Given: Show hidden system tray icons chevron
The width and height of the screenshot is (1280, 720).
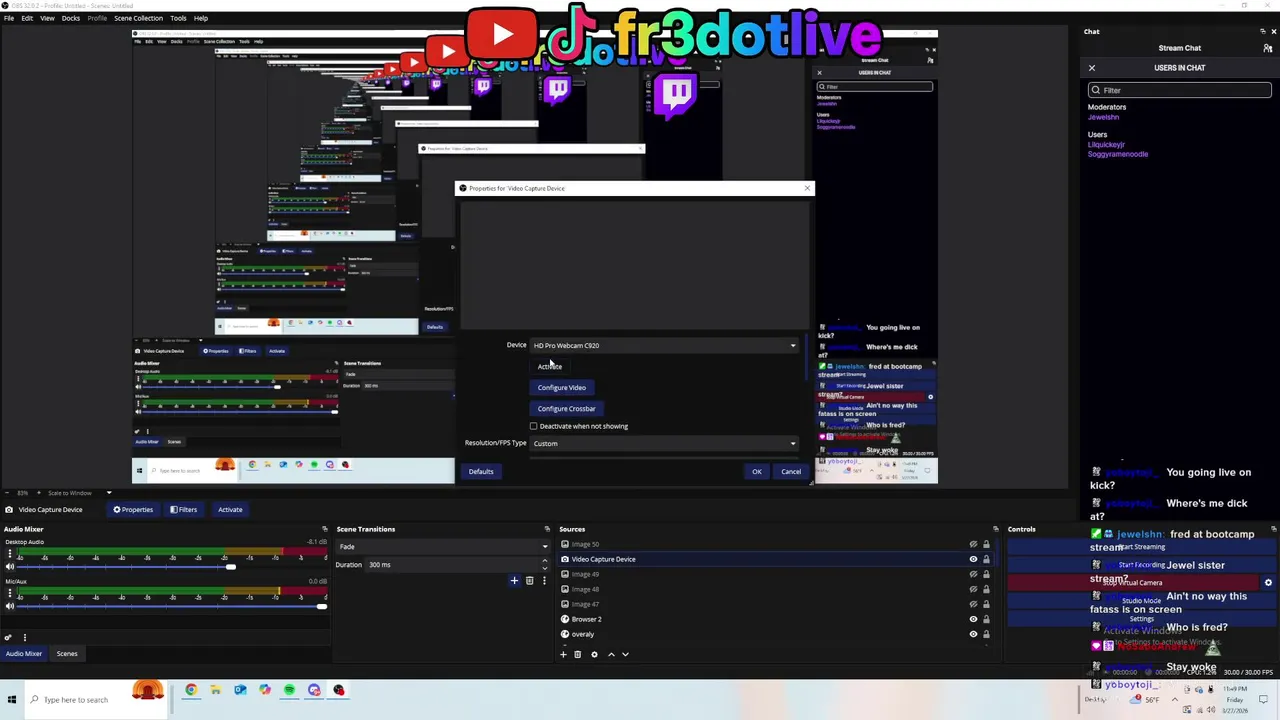Looking at the screenshot, I should [1174, 699].
